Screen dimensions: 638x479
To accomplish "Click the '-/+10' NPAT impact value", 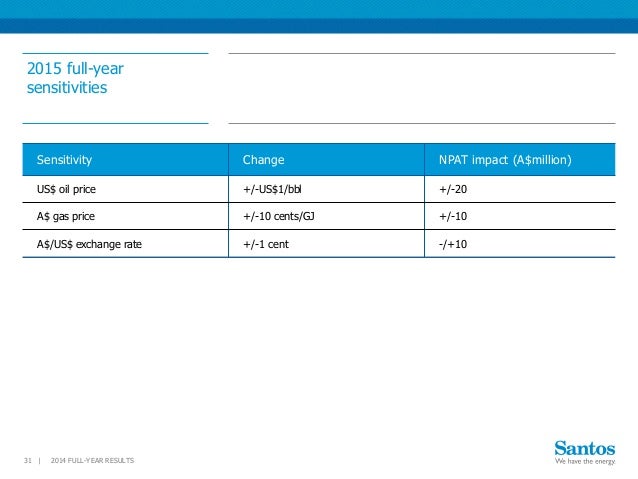I will click(x=453, y=244).
